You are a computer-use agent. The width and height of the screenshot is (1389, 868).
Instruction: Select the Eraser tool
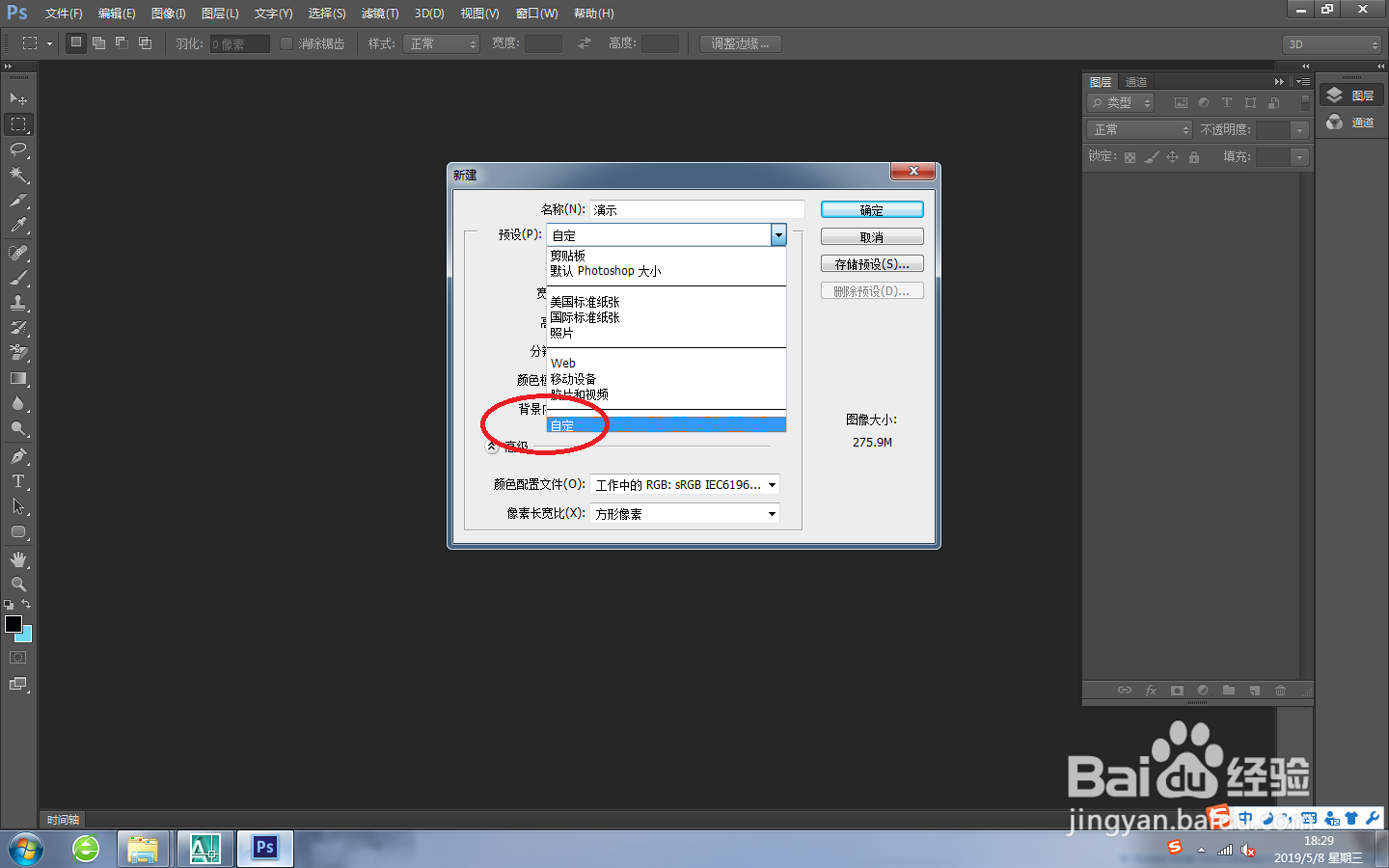point(18,353)
